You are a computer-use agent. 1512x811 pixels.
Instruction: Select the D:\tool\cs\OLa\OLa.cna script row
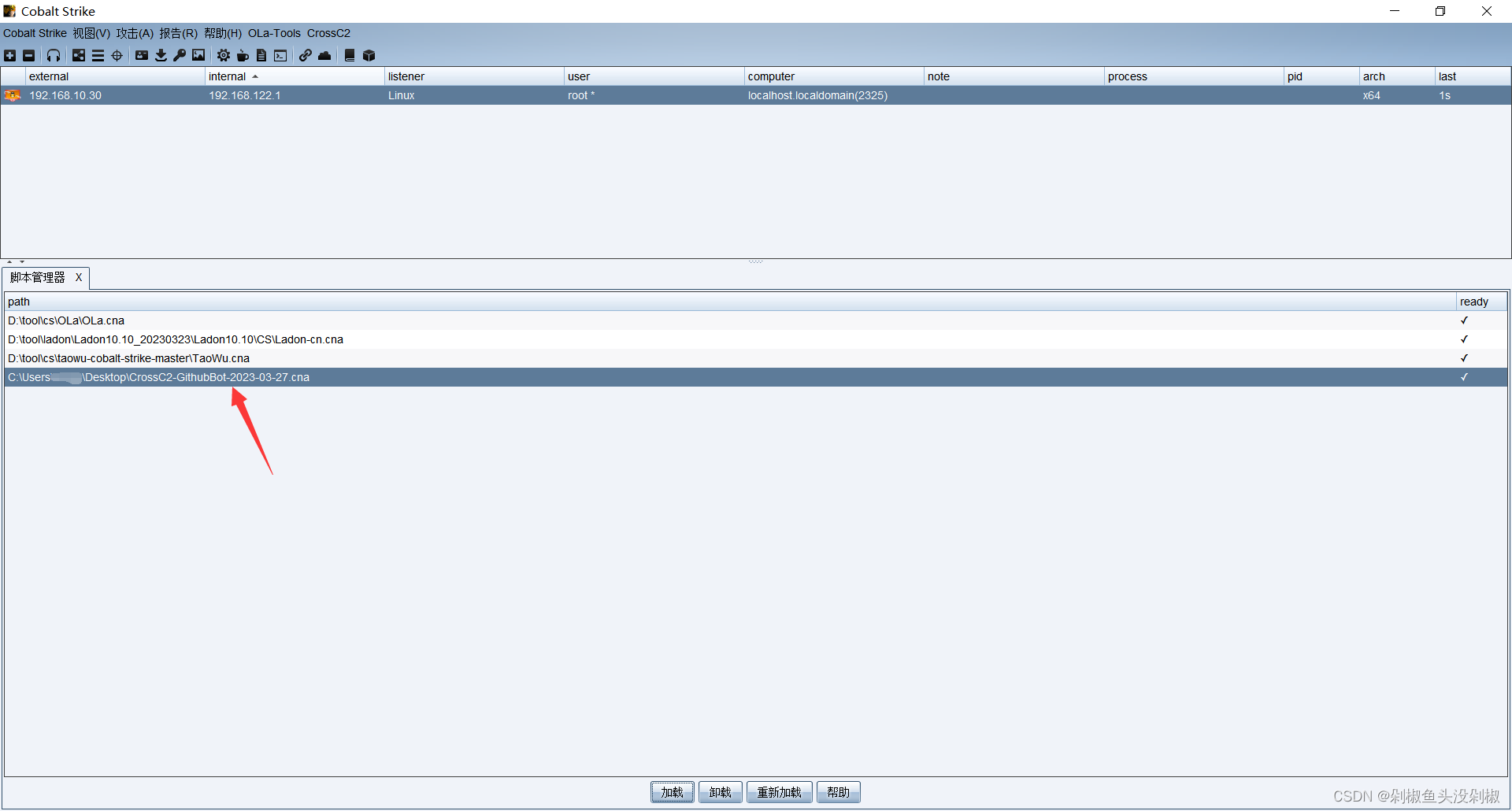(x=755, y=320)
